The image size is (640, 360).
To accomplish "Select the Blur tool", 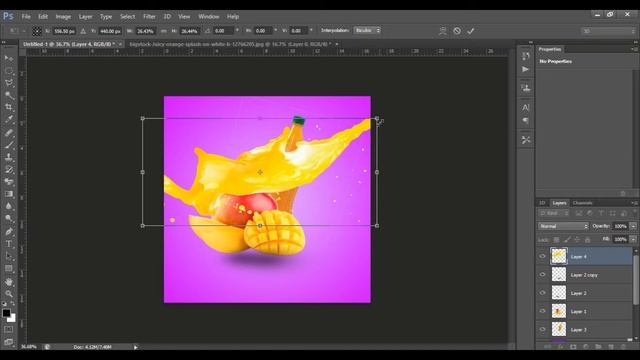I will (x=9, y=206).
